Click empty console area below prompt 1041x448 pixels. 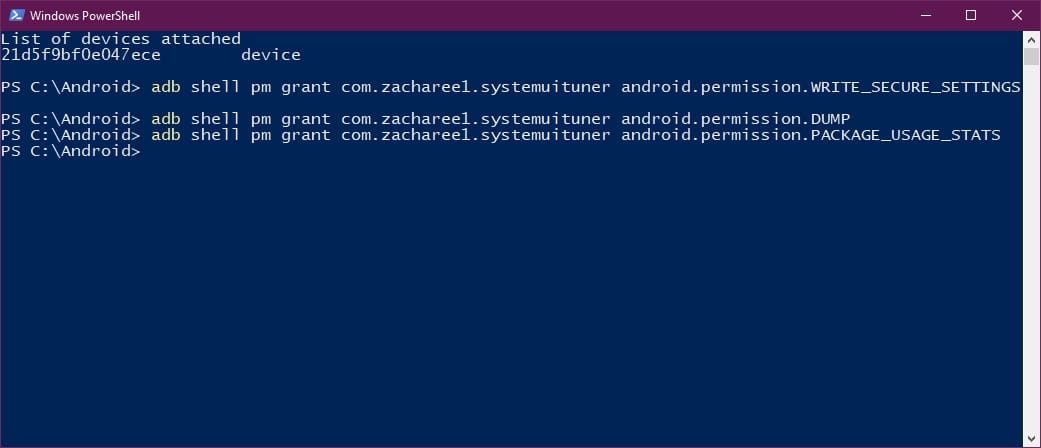pyautogui.click(x=511, y=299)
